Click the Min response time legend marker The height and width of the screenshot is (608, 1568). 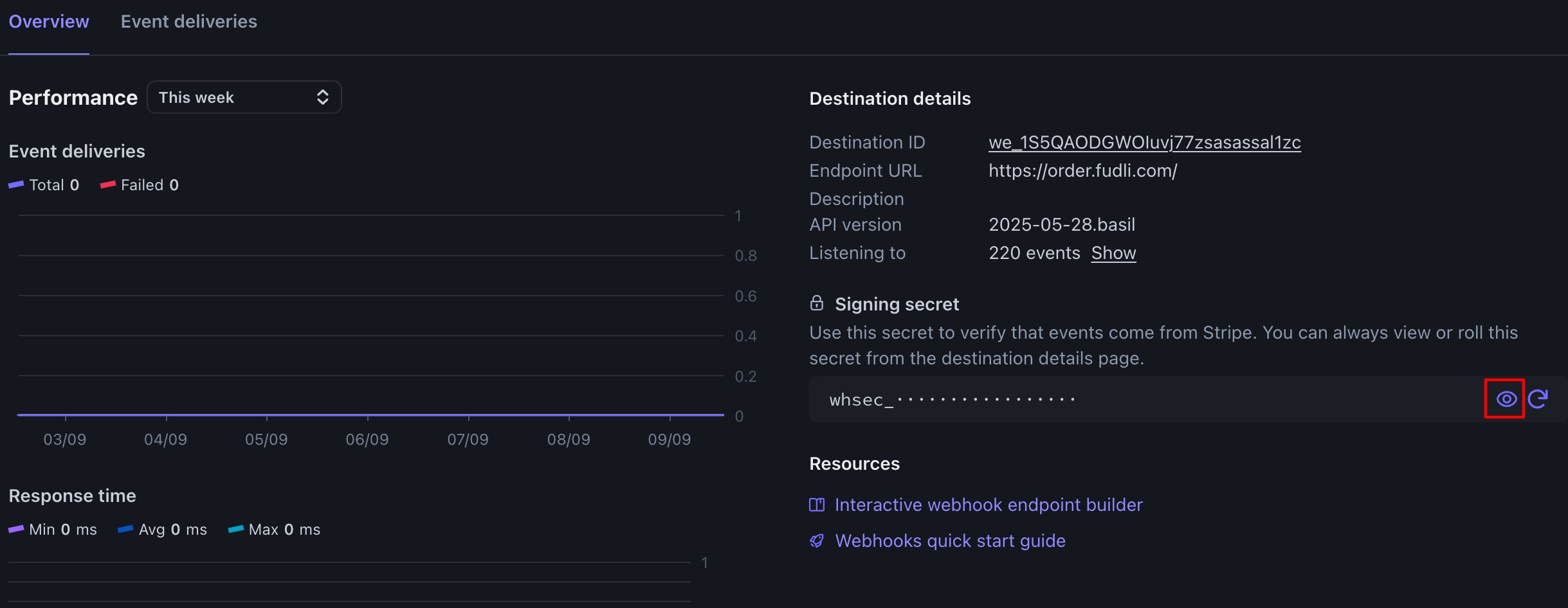[16, 530]
